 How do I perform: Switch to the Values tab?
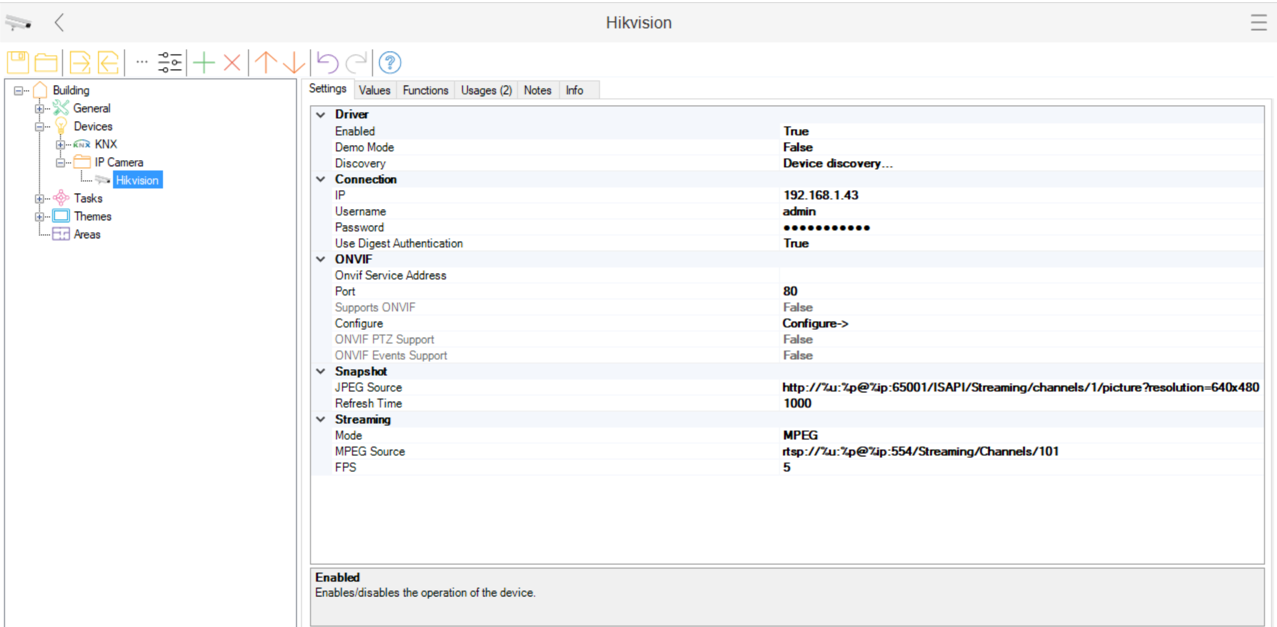coord(375,90)
